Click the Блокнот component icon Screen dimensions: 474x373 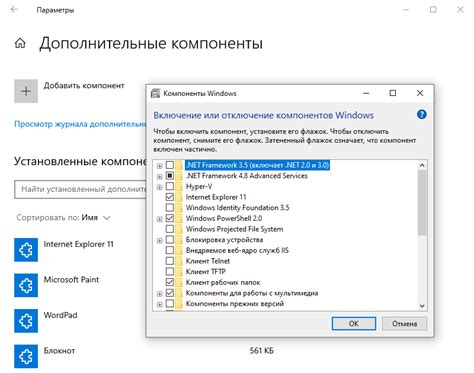[x=26, y=356]
